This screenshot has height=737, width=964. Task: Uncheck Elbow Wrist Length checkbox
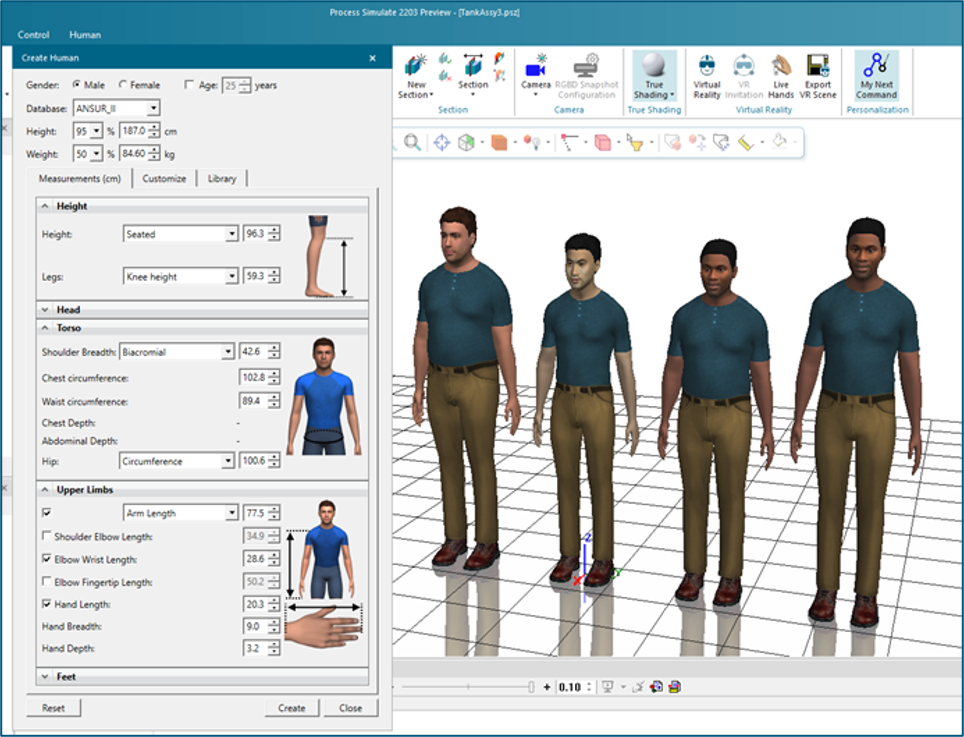pyautogui.click(x=47, y=559)
